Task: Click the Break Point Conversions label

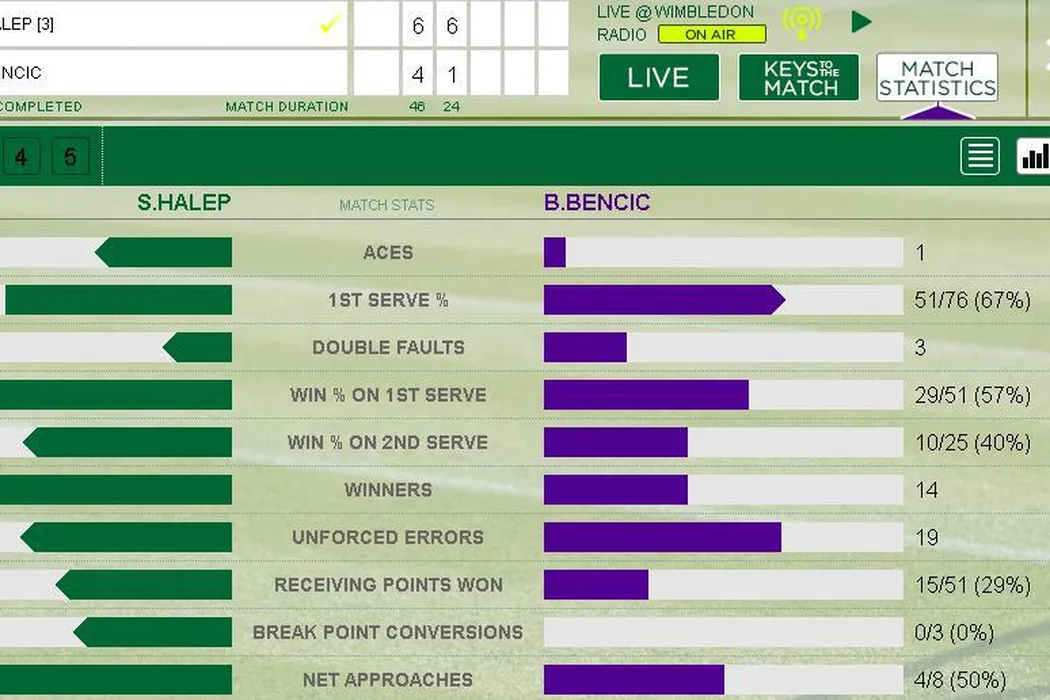Action: coord(388,633)
